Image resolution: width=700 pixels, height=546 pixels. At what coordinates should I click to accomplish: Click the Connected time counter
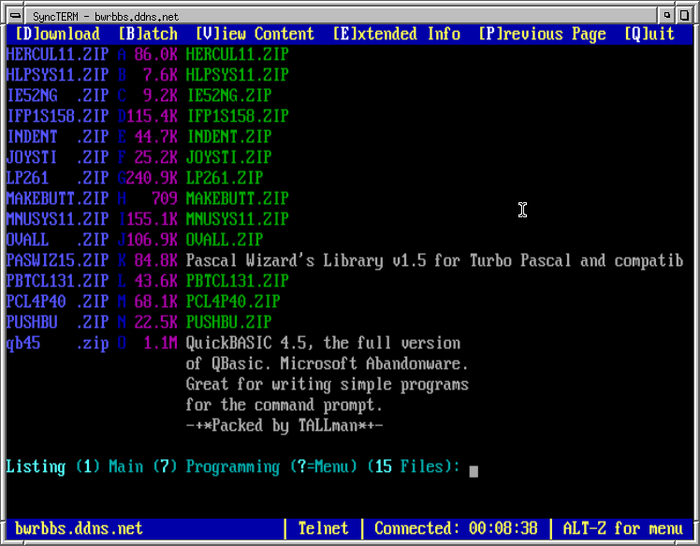456,529
